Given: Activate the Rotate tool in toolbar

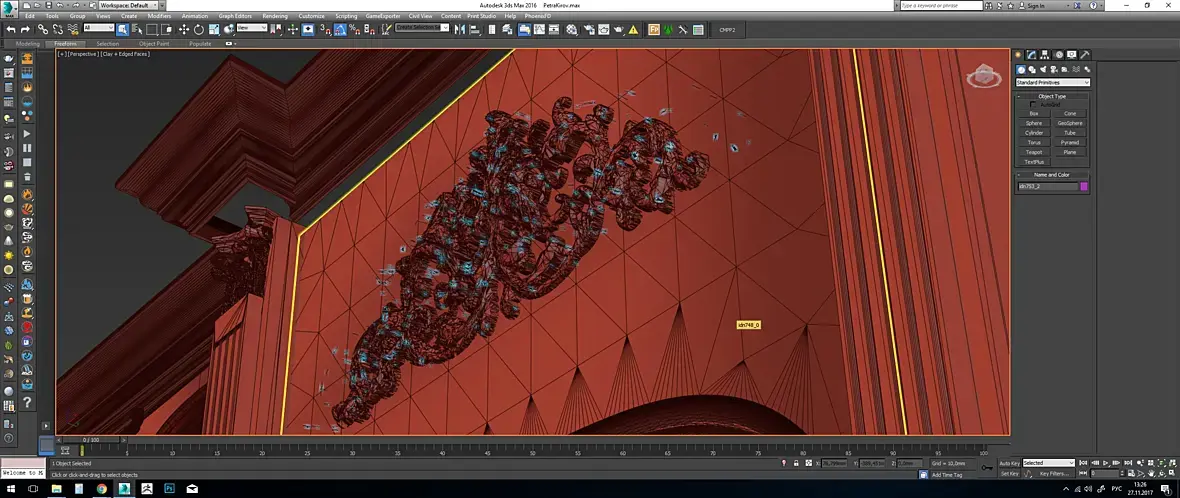Looking at the screenshot, I should tap(199, 29).
